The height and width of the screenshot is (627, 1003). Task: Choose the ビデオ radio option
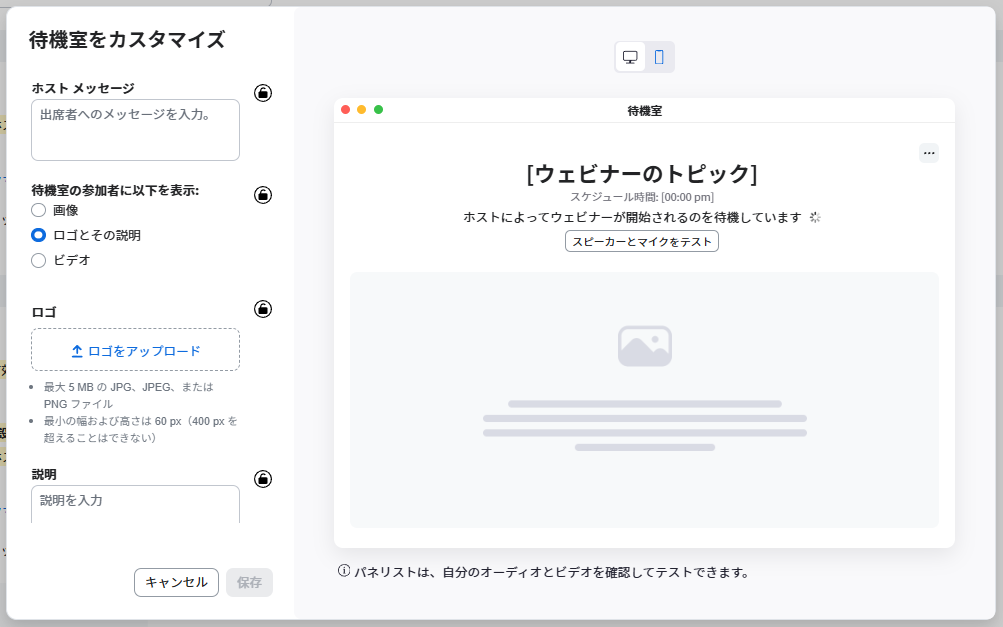(39, 260)
